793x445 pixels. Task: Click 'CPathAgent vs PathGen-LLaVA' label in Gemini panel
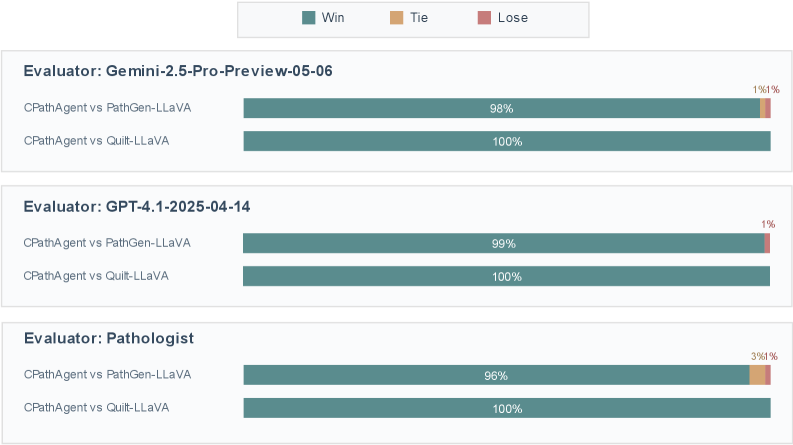pyautogui.click(x=107, y=108)
